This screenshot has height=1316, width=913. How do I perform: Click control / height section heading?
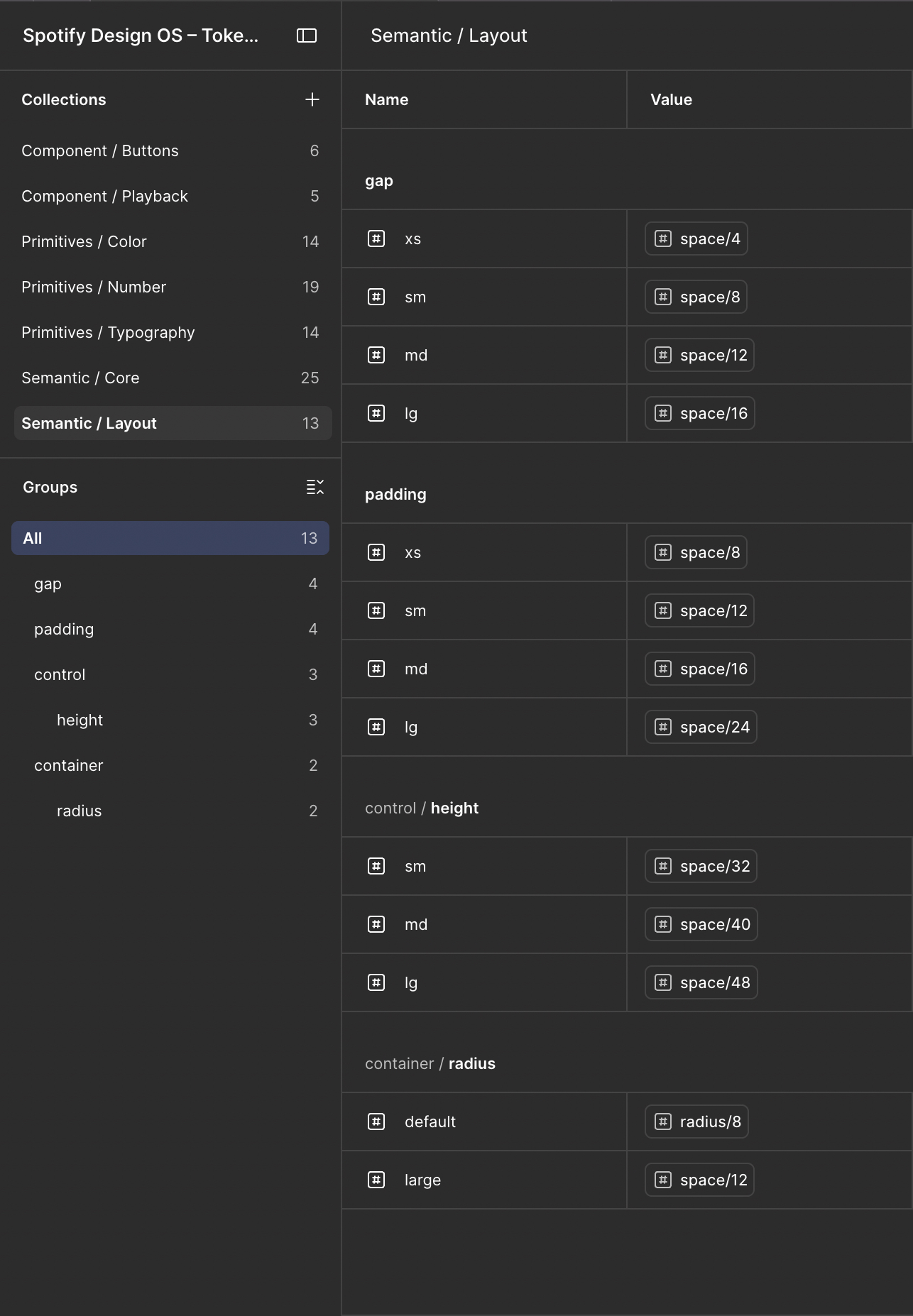[x=422, y=808]
